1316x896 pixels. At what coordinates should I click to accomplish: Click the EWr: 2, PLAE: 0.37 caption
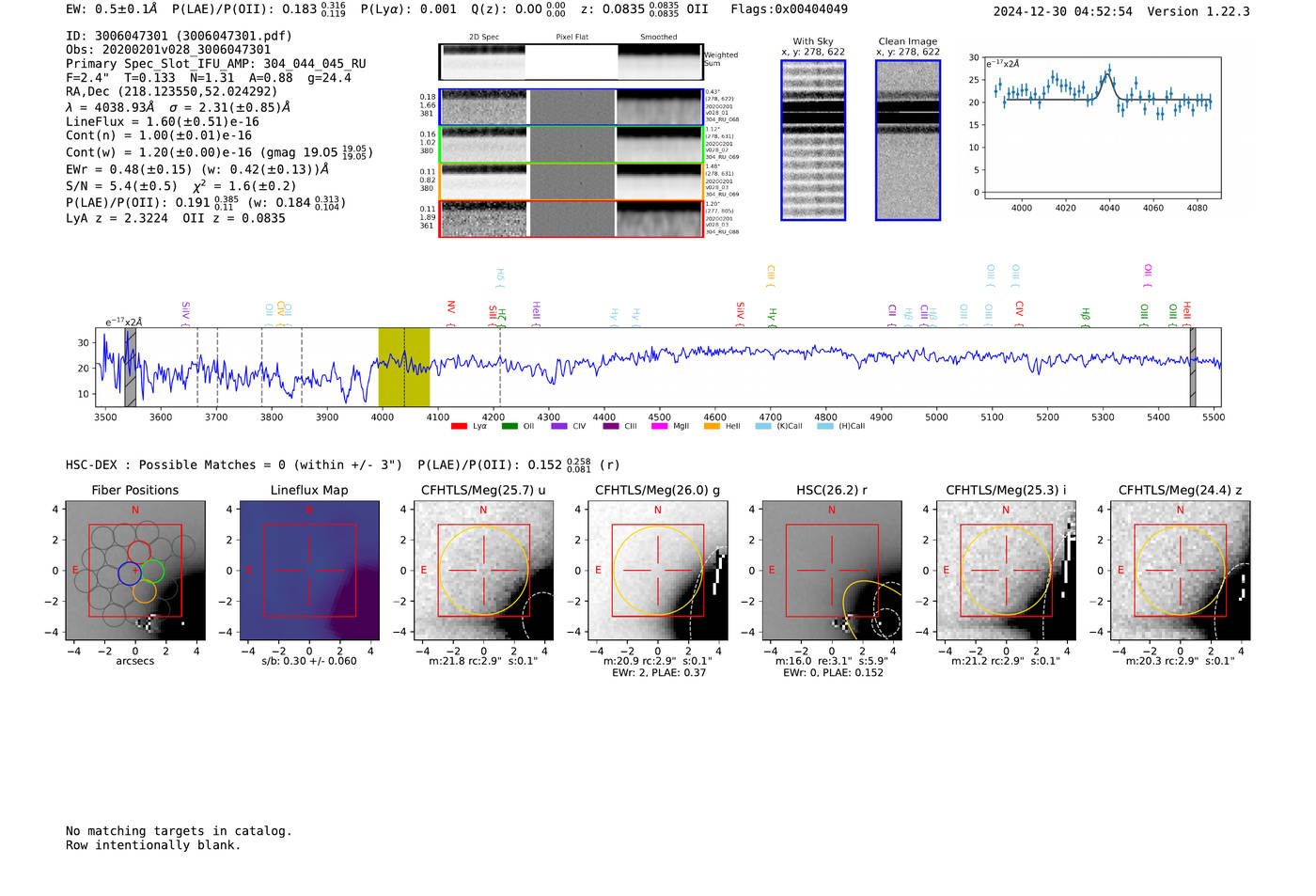(x=658, y=673)
